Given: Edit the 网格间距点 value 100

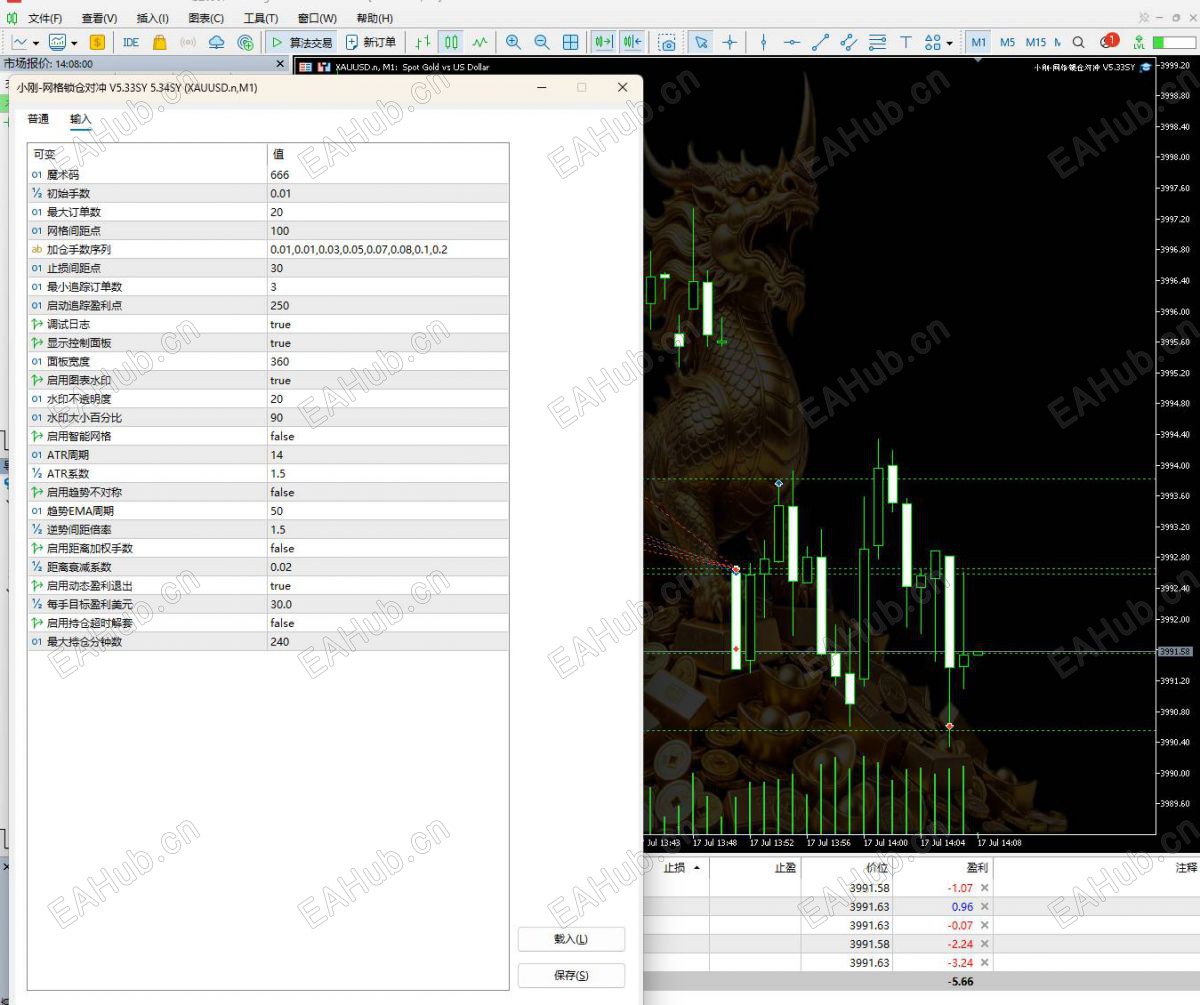Looking at the screenshot, I should [387, 231].
